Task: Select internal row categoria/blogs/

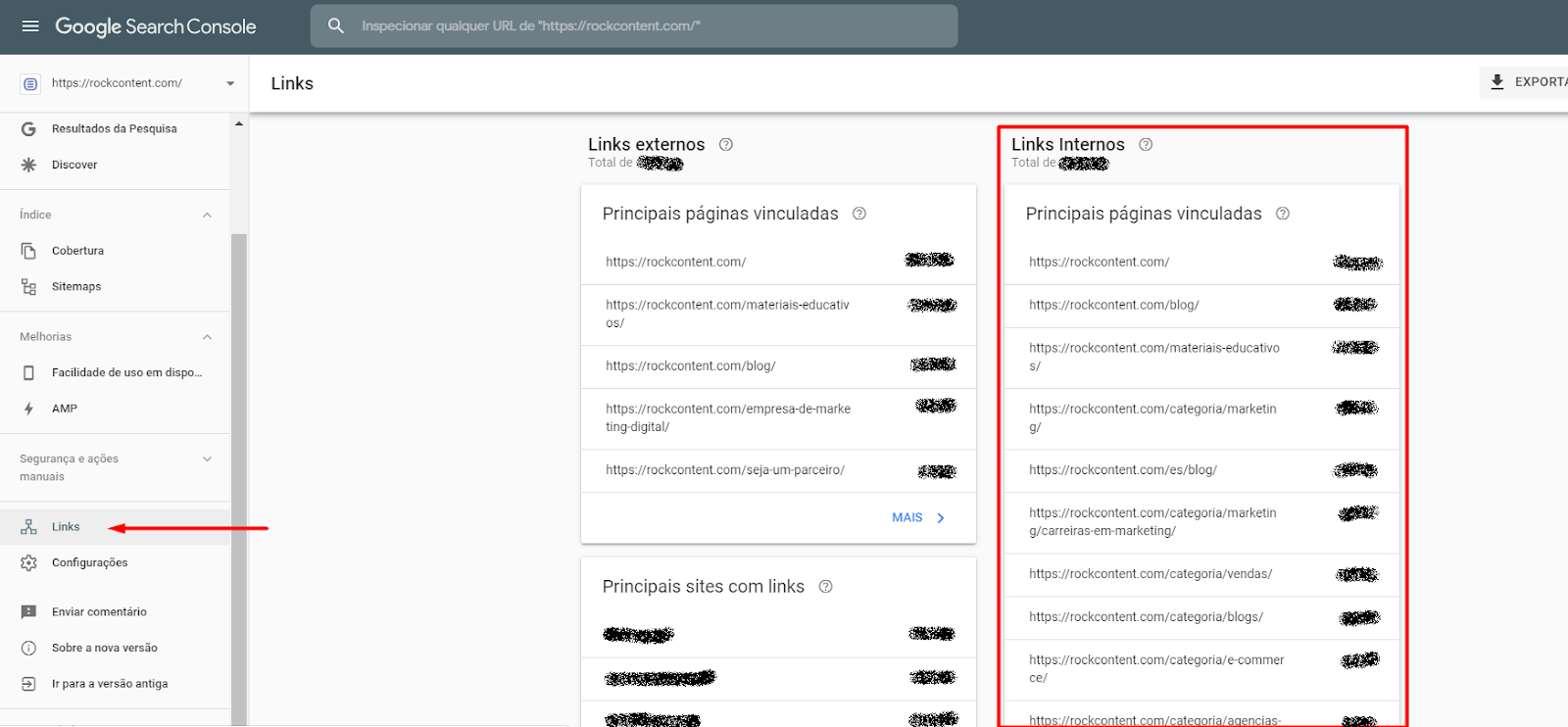Action: (x=1201, y=617)
